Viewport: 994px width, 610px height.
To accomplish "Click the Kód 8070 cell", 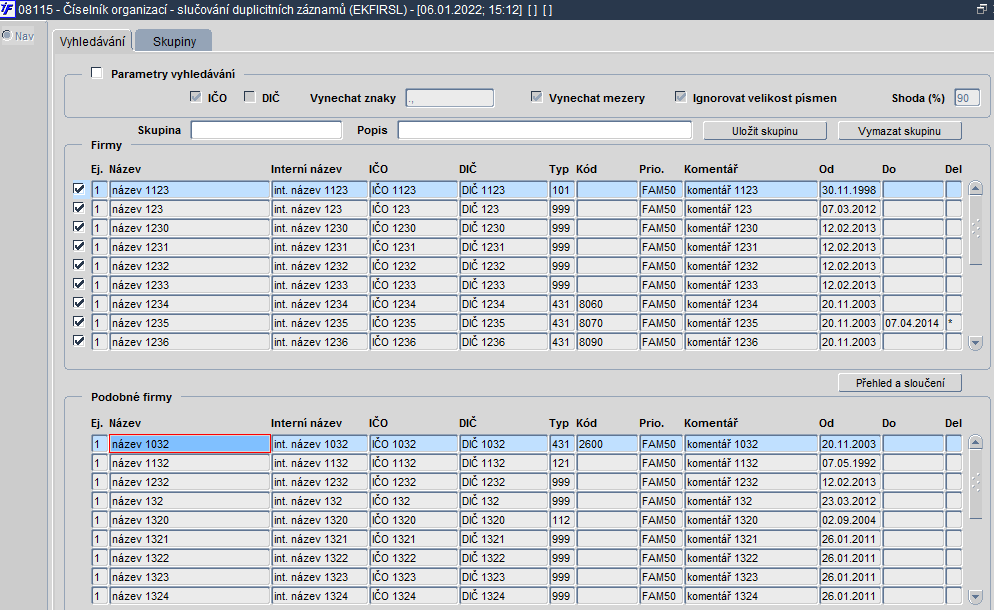I will 607,323.
